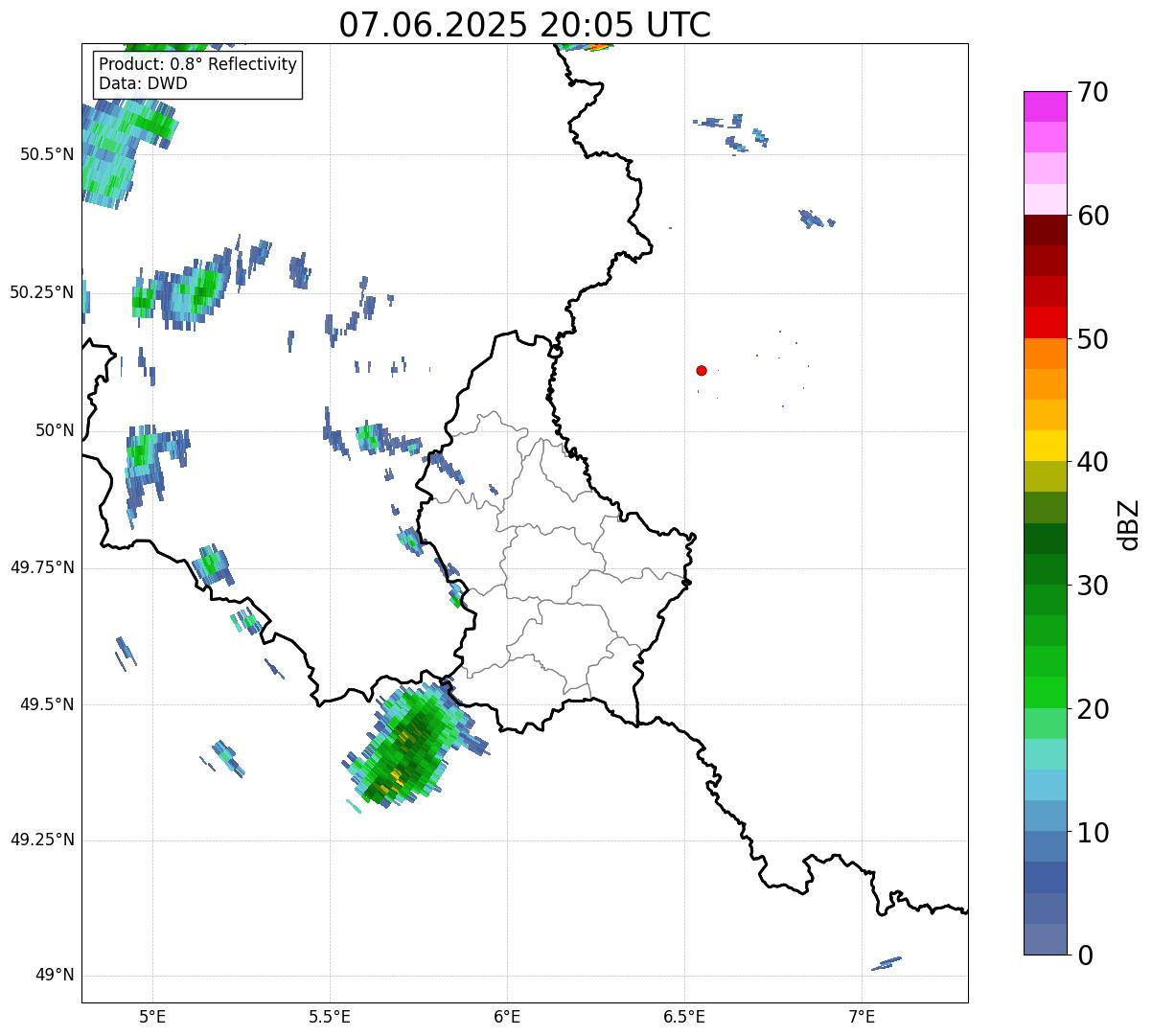Image resolution: width=1152 pixels, height=1036 pixels.
Task: Click the red radar site marker dot
Action: click(x=702, y=370)
